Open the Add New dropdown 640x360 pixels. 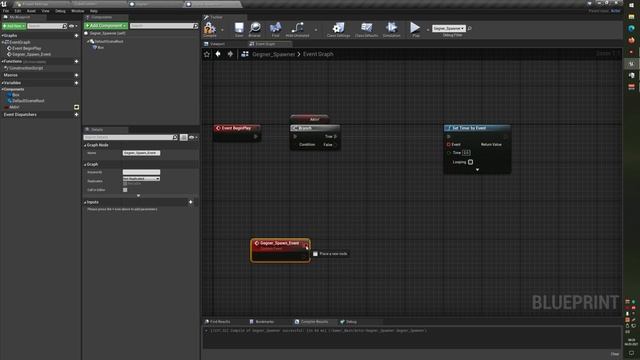click(14, 26)
